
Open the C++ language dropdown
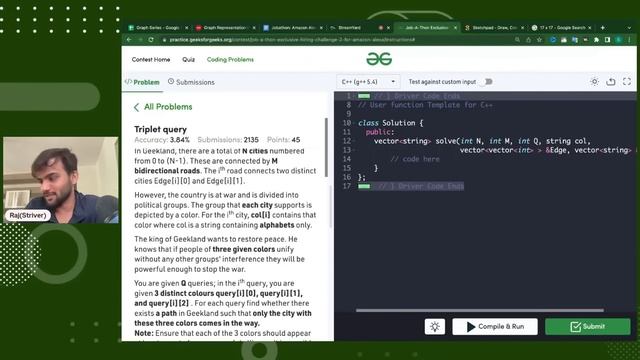(x=369, y=82)
